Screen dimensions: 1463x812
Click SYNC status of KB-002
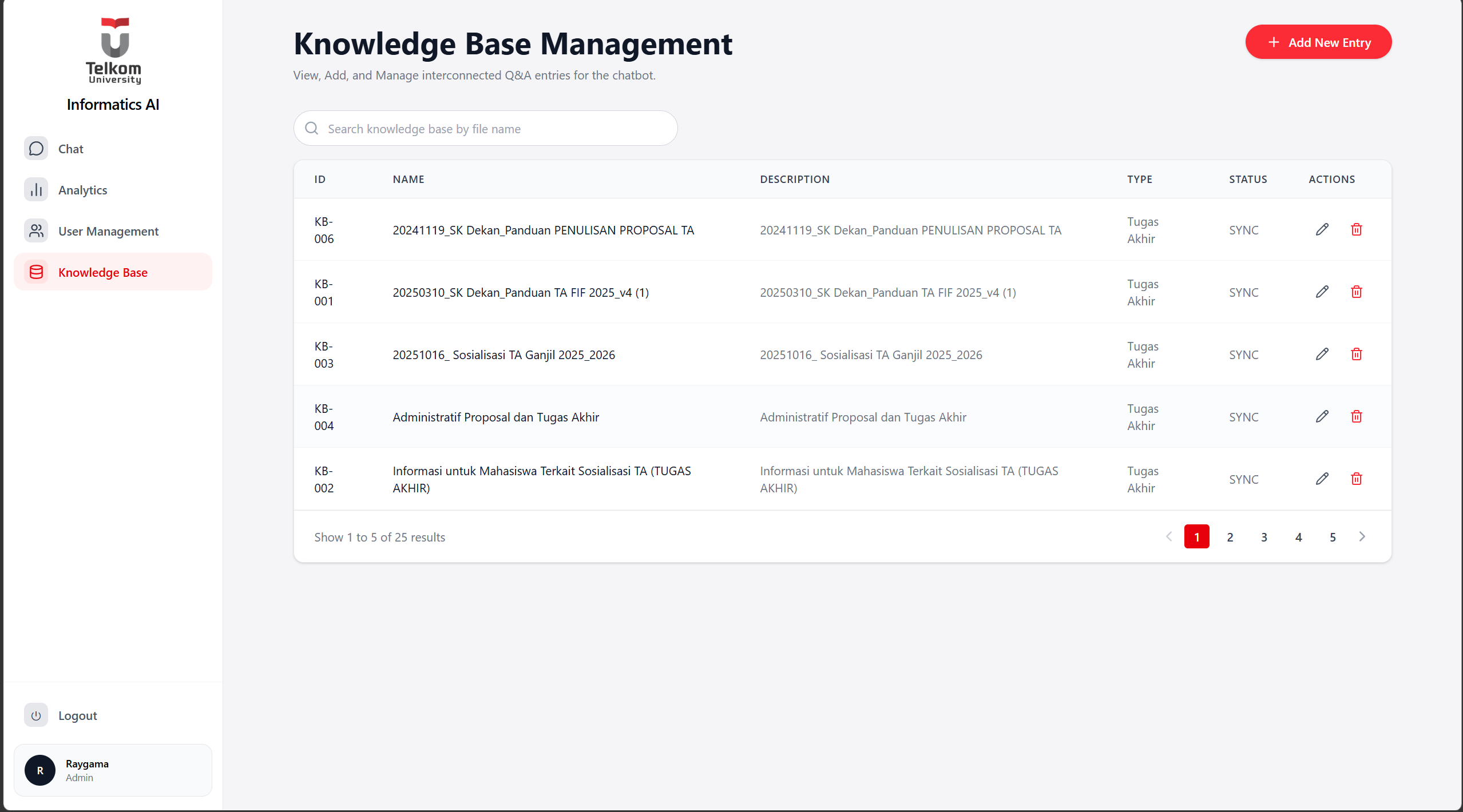[1244, 480]
